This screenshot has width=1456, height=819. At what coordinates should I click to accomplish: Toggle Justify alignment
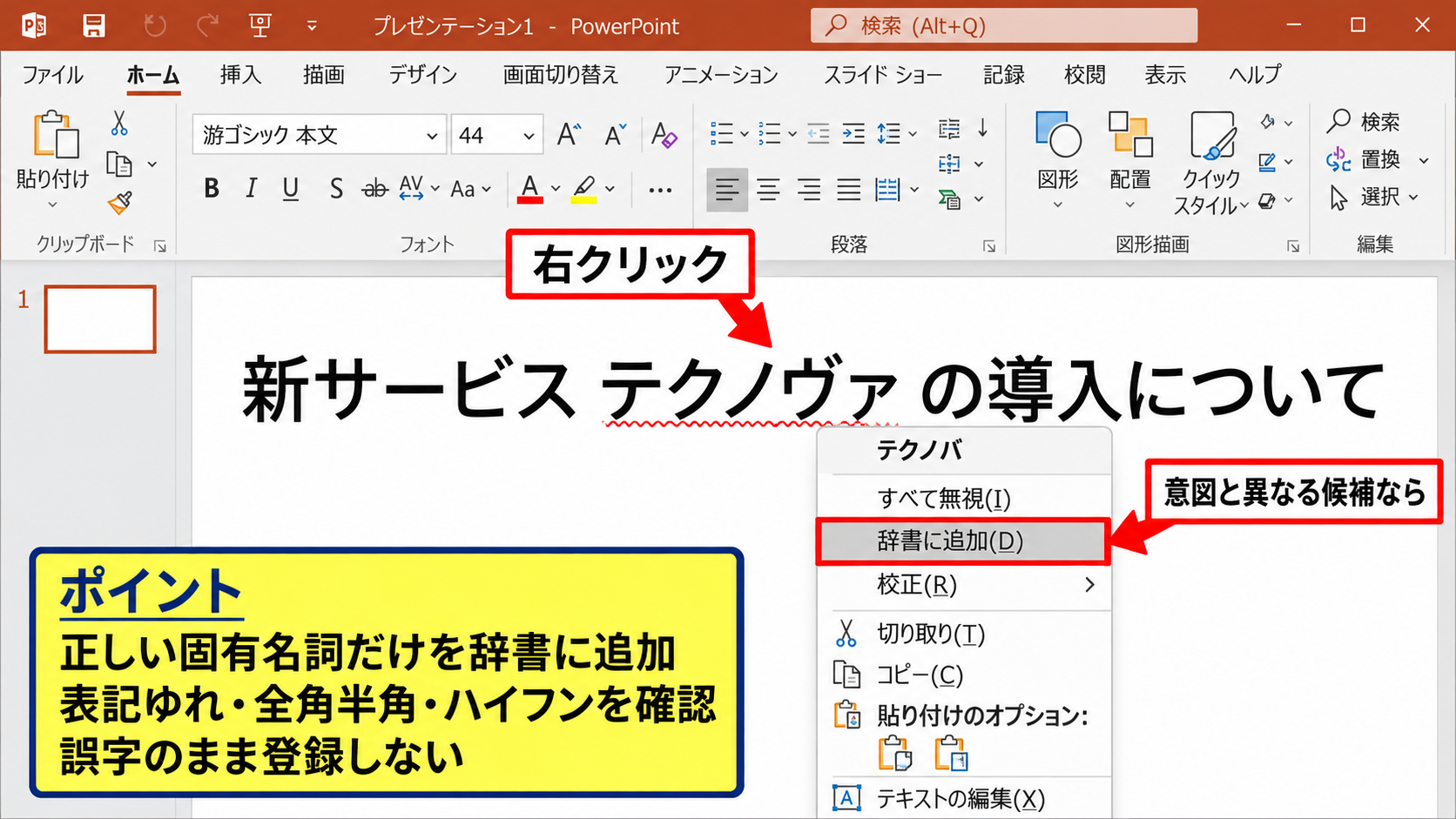pyautogui.click(x=849, y=189)
